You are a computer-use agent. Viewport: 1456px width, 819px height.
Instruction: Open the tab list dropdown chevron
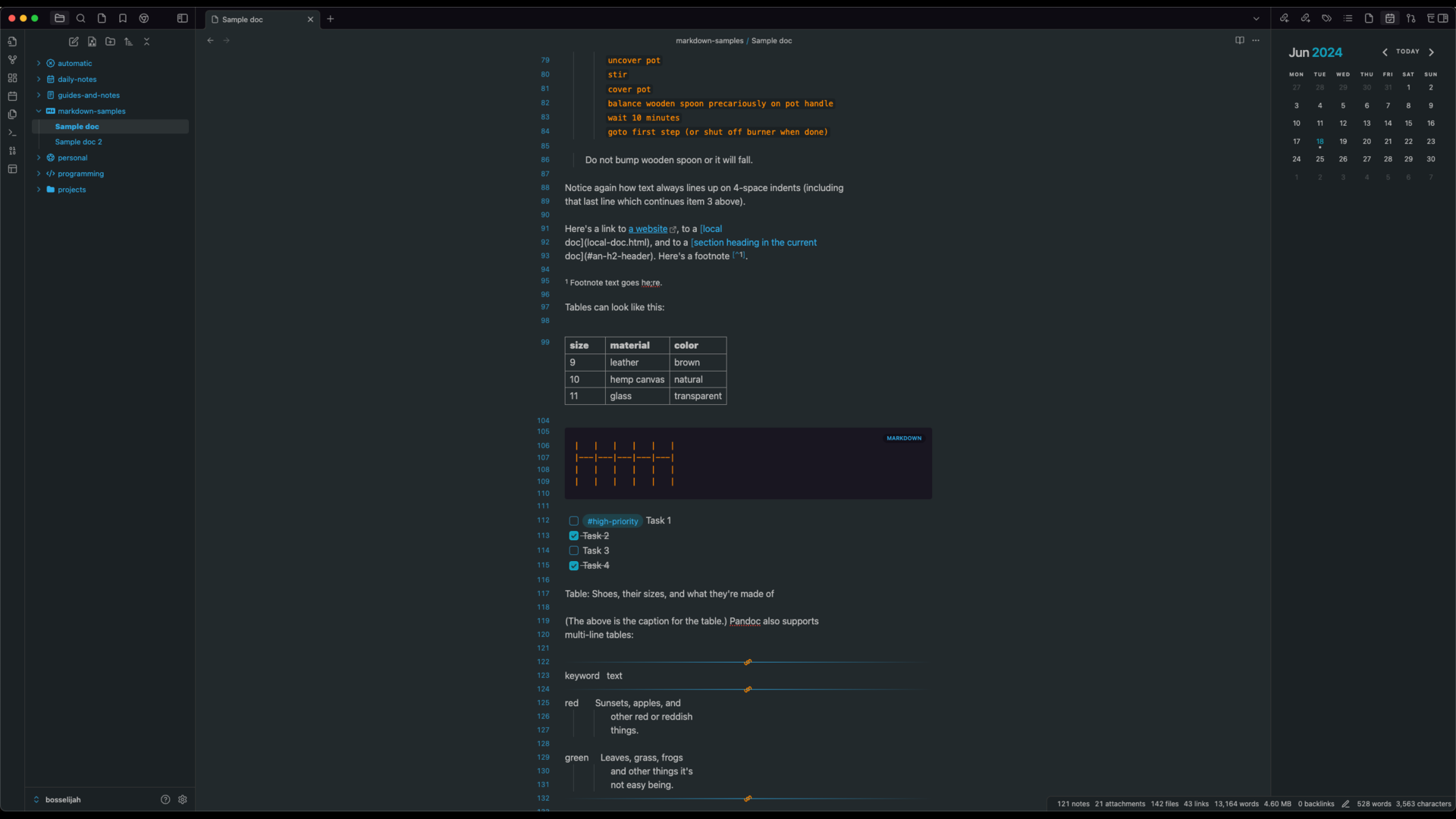click(1257, 19)
